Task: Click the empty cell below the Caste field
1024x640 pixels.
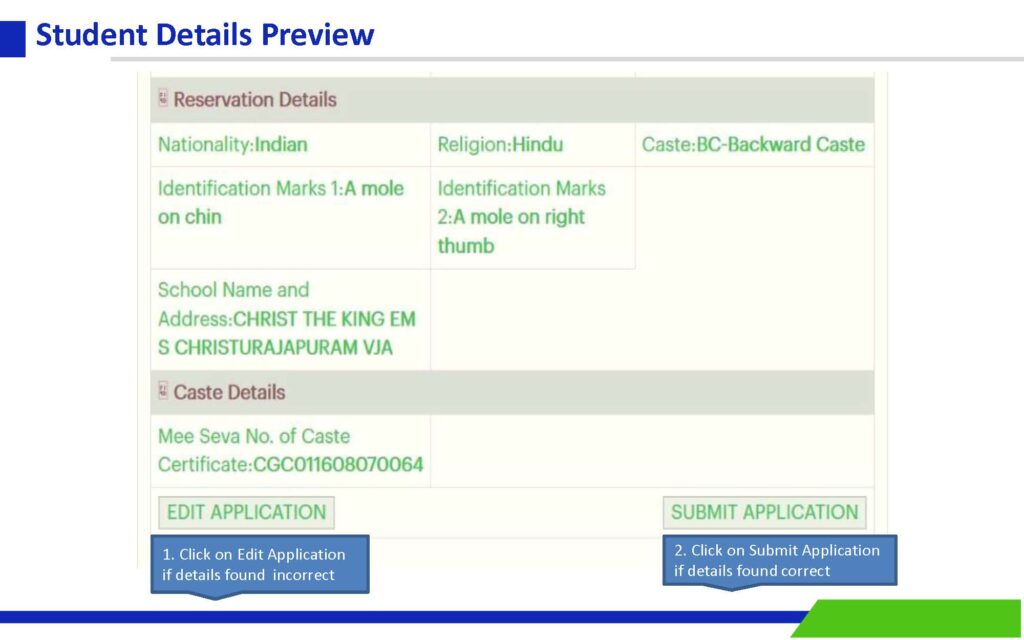Action: click(x=754, y=218)
